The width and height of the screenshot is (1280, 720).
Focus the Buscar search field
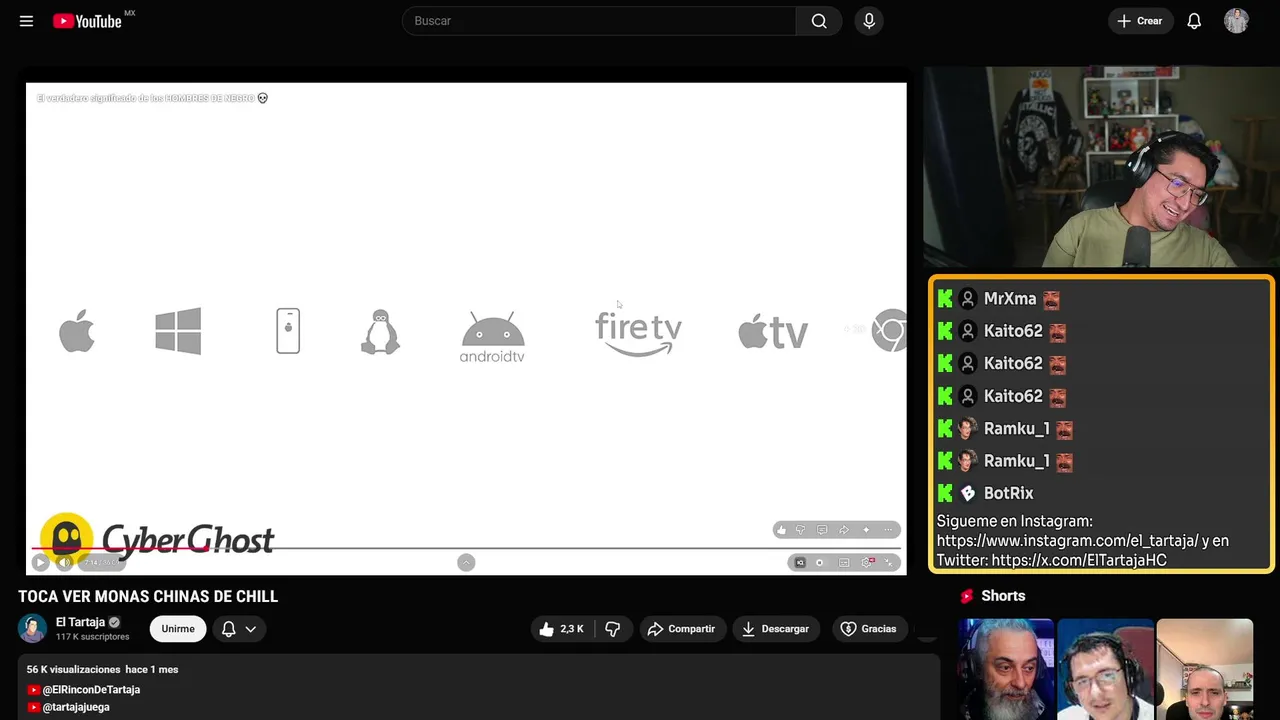point(599,21)
